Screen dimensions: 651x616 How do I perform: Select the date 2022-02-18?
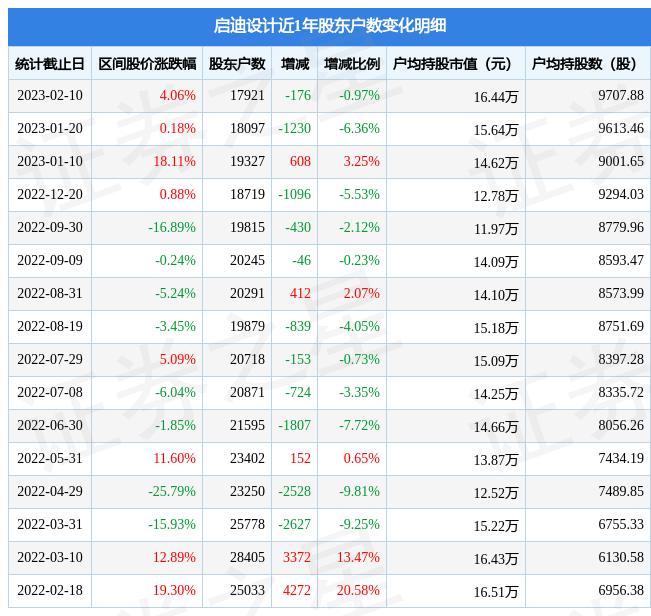point(50,590)
